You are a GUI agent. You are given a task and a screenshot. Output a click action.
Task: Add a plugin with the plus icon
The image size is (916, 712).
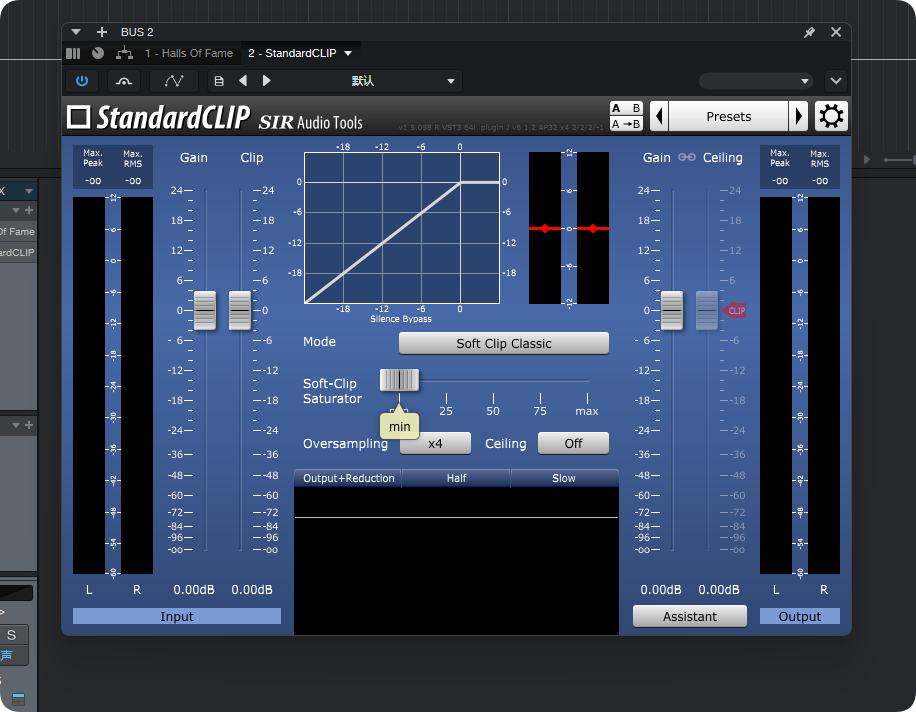102,32
